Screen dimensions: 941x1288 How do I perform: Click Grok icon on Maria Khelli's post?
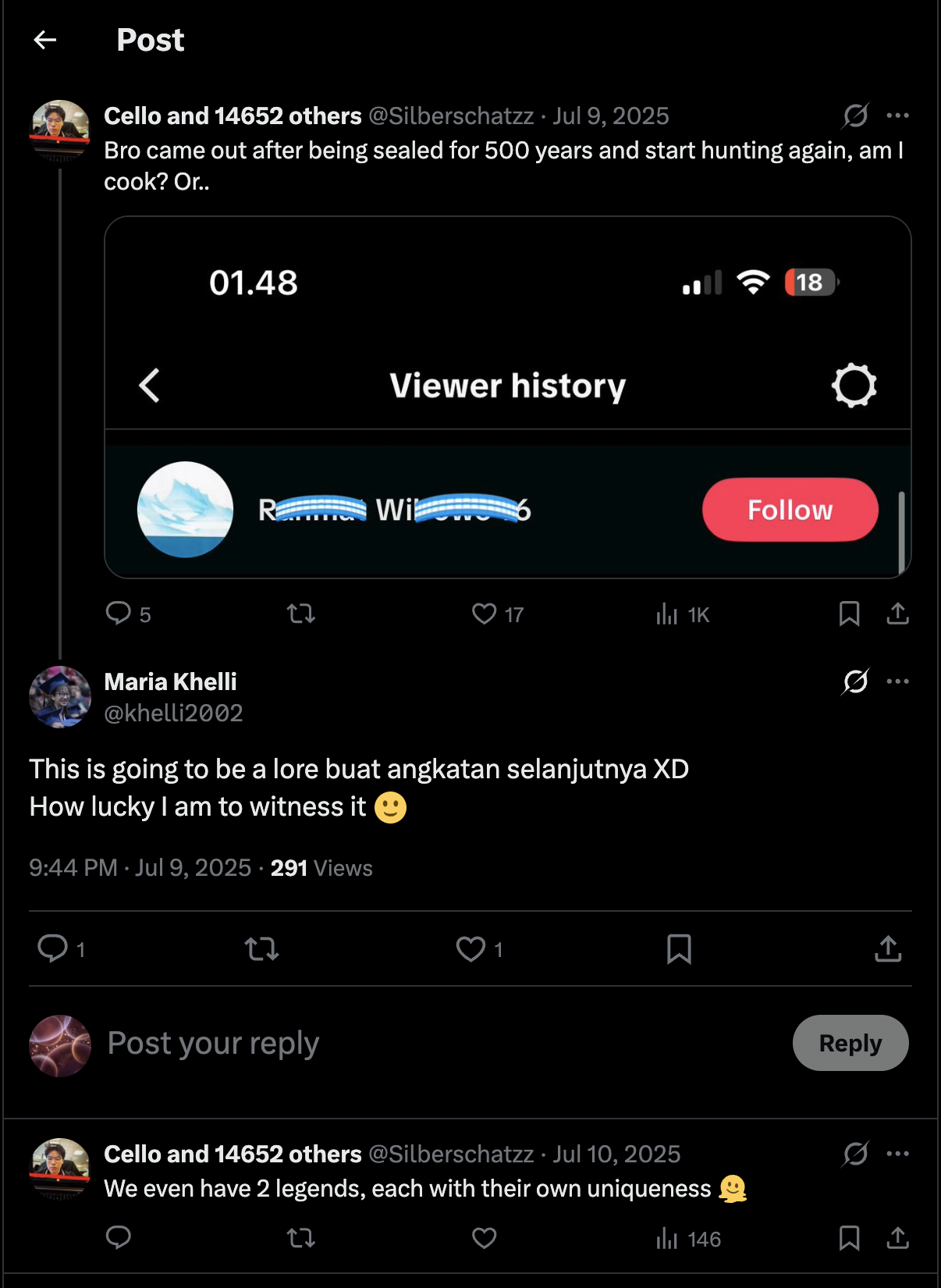pos(855,681)
